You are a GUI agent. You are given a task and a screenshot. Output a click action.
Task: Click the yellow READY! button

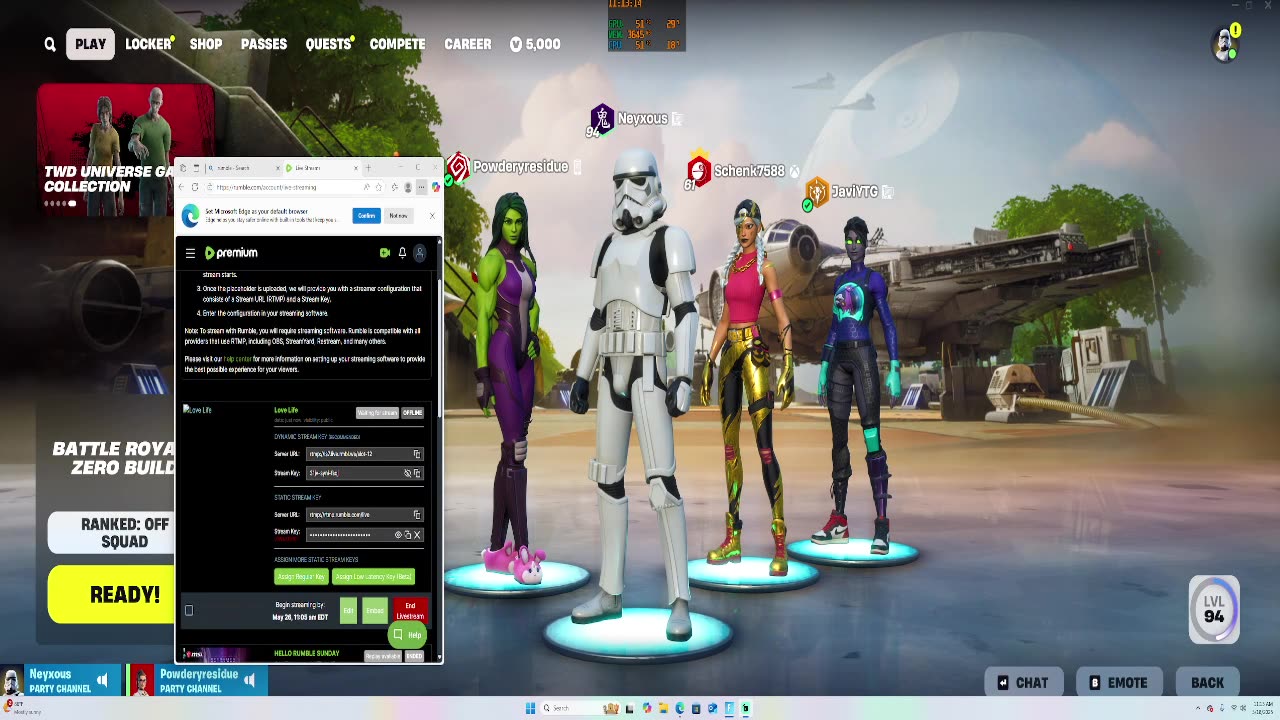coord(111,594)
